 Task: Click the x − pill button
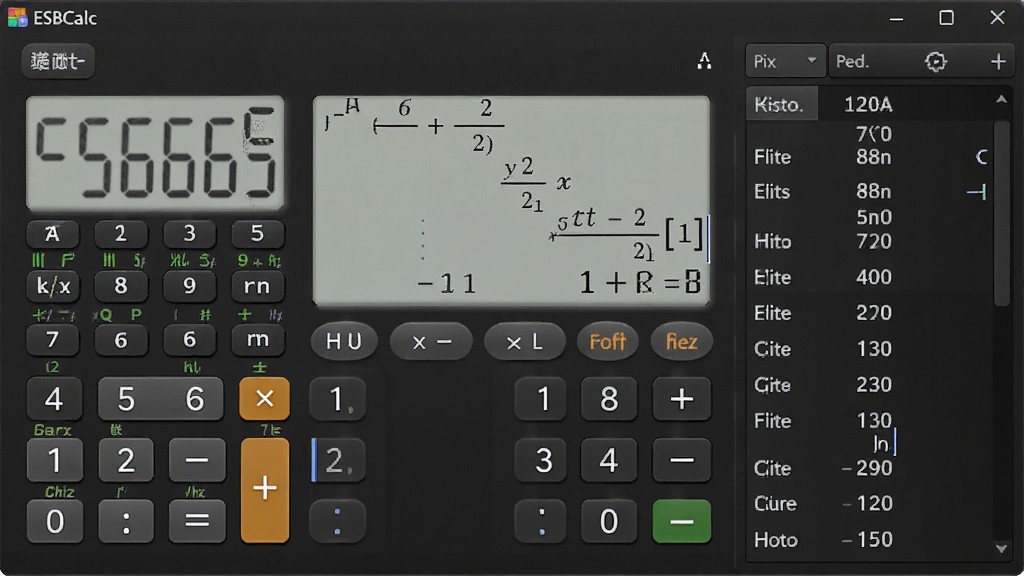coord(431,342)
